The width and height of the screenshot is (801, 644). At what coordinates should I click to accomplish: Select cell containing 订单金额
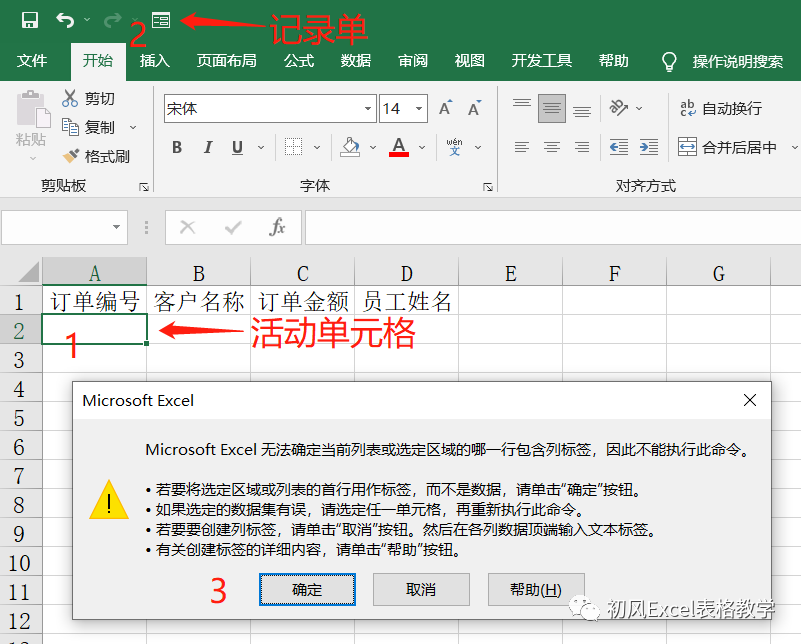pos(303,301)
